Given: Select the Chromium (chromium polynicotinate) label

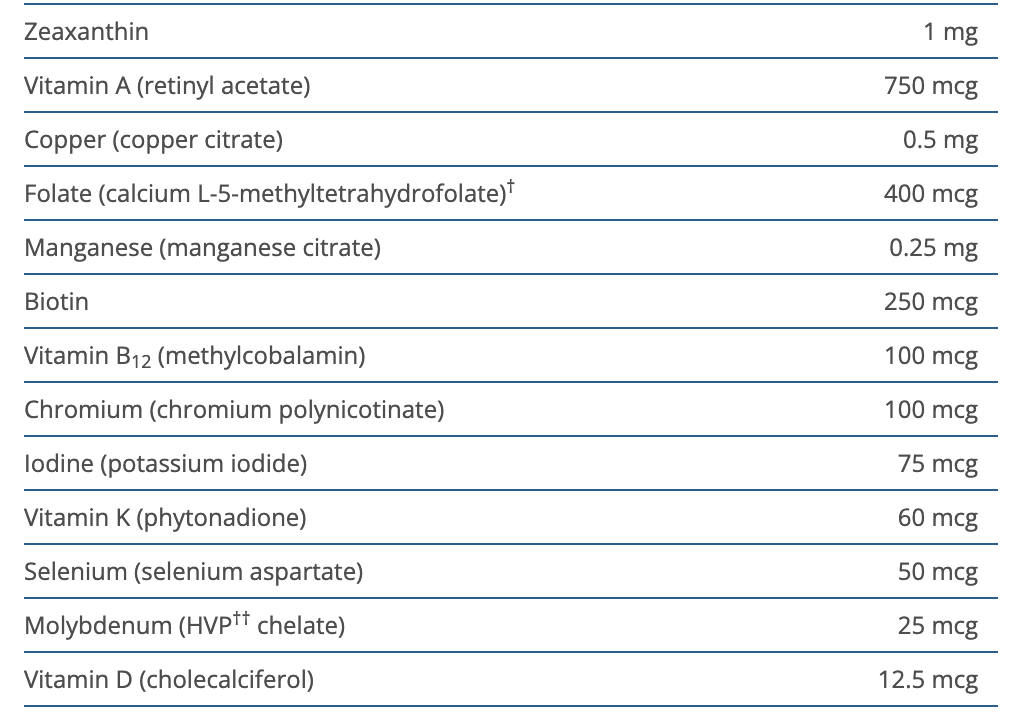Looking at the screenshot, I should (234, 410).
